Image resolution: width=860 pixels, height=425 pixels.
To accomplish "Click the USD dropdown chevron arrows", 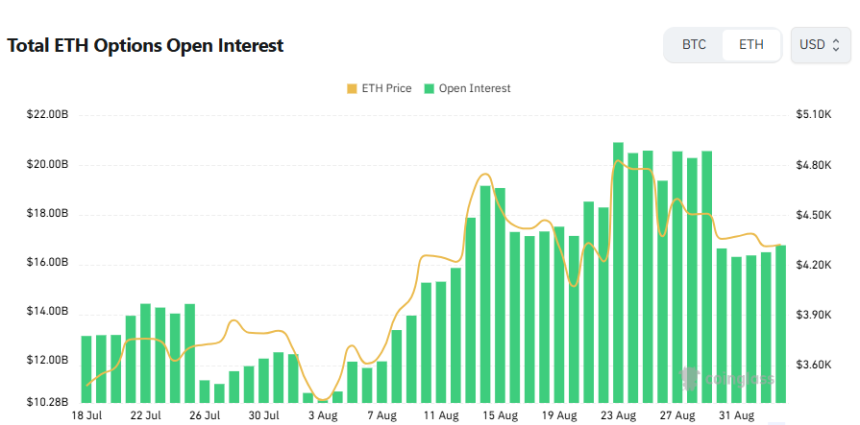I will pyautogui.click(x=836, y=45).
